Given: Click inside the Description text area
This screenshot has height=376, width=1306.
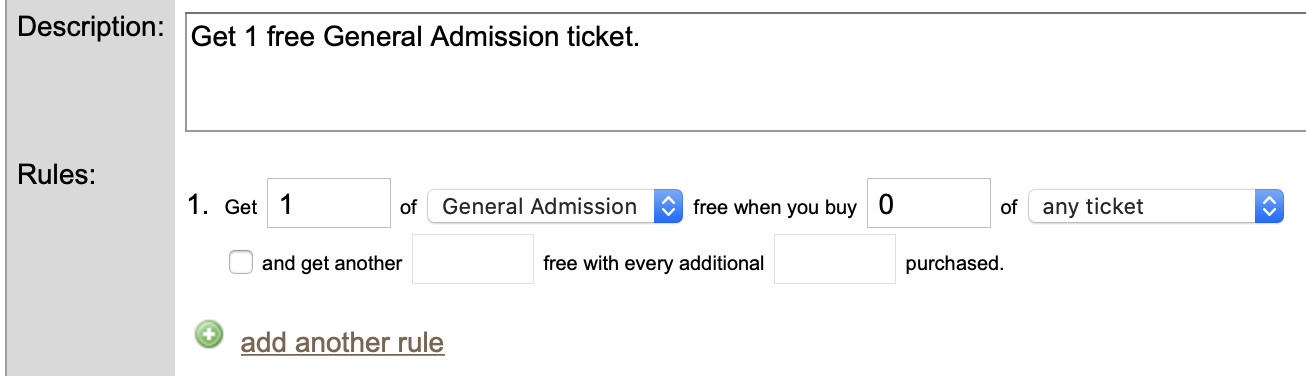Looking at the screenshot, I should pyautogui.click(x=745, y=72).
